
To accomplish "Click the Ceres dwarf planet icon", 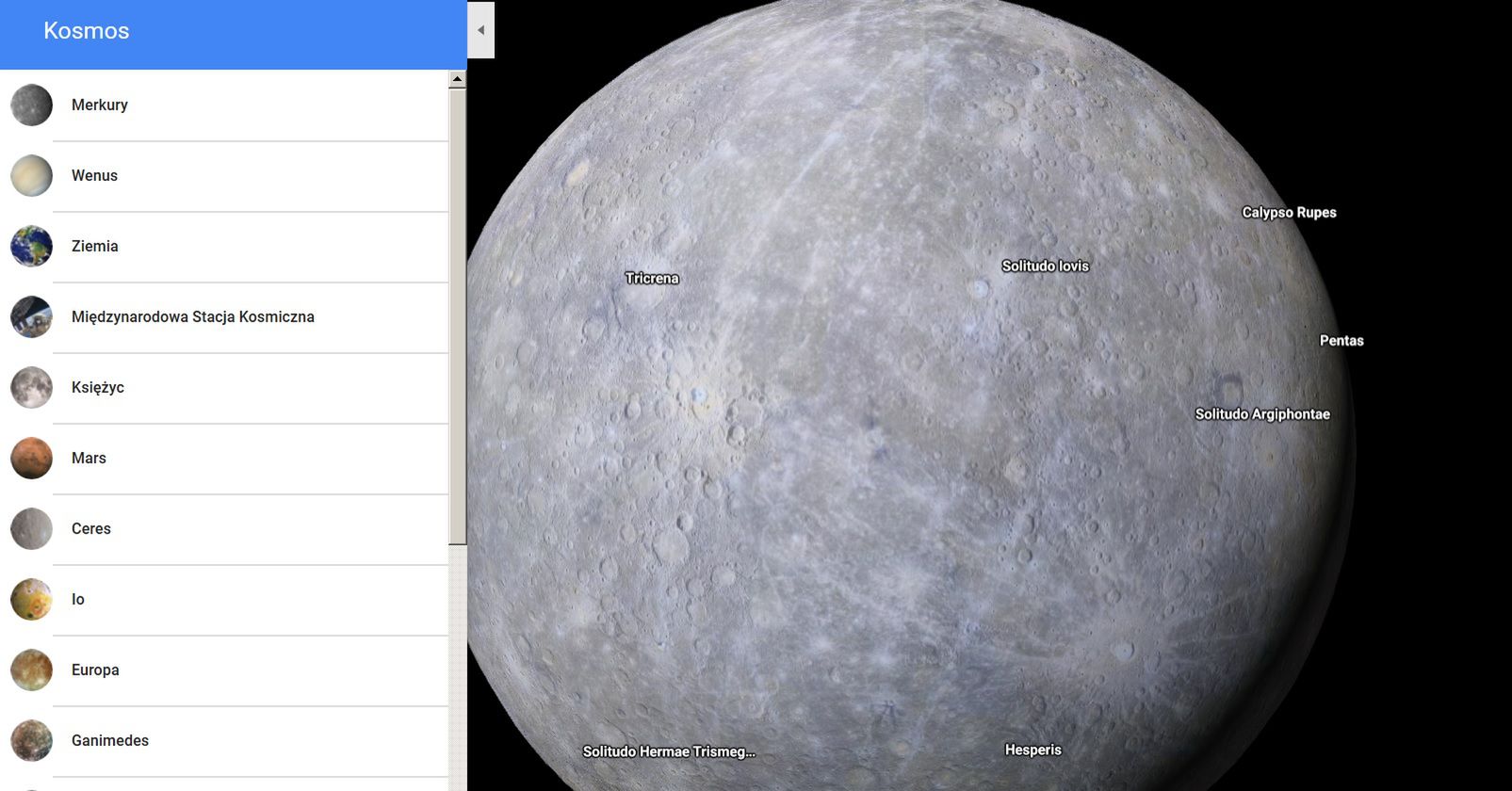I will coord(31,528).
